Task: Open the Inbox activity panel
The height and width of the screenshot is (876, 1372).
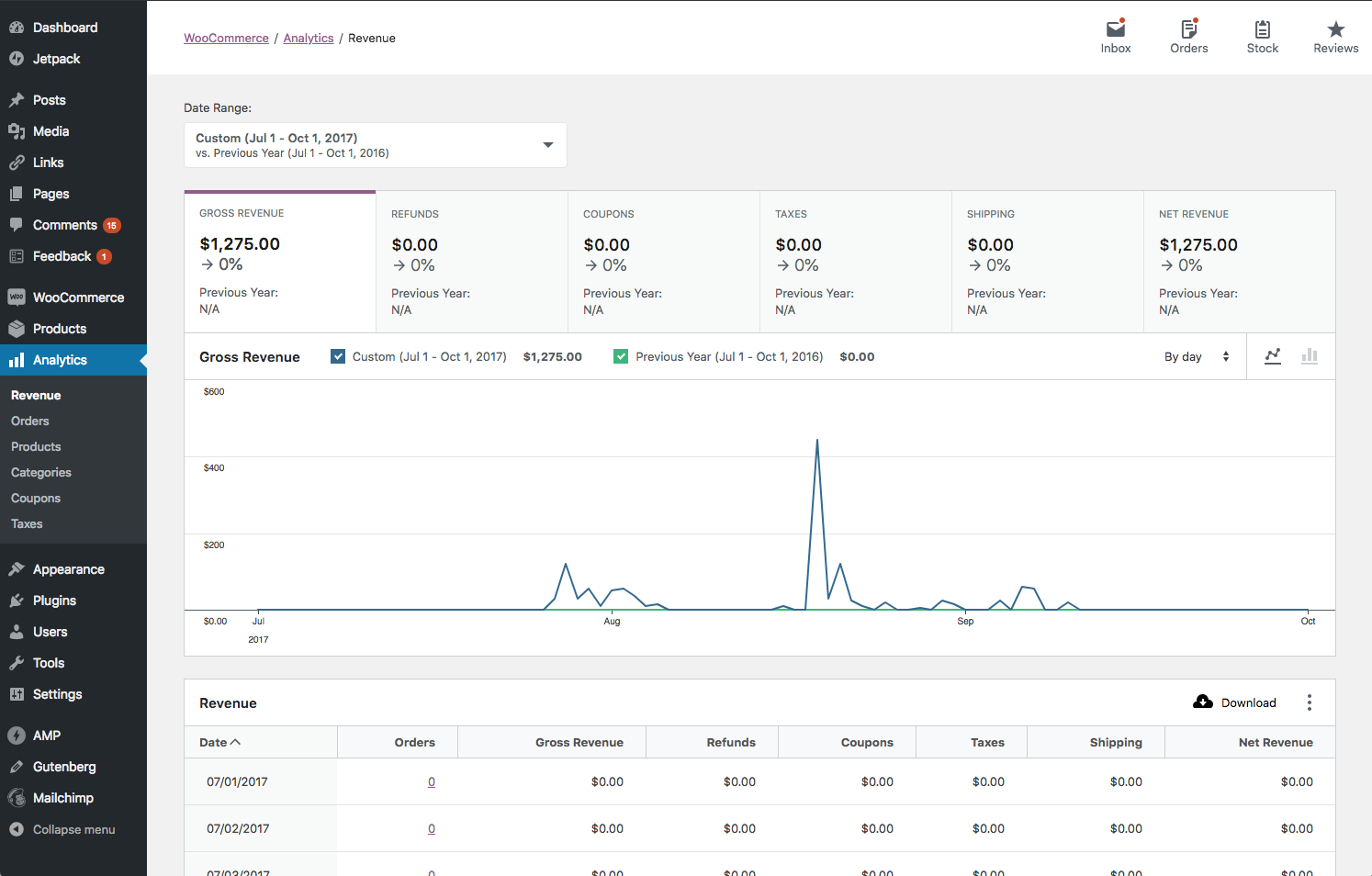Action: pyautogui.click(x=1115, y=35)
